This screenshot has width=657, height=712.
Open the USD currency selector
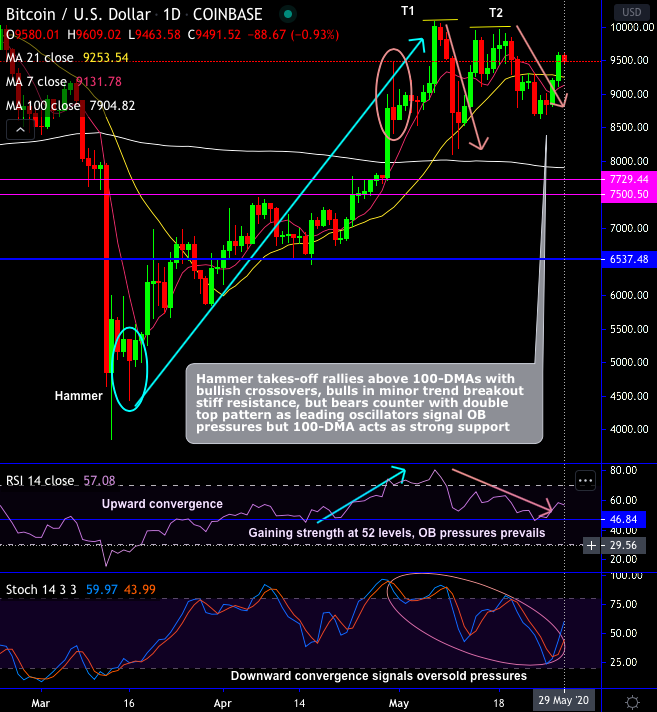tap(632, 12)
